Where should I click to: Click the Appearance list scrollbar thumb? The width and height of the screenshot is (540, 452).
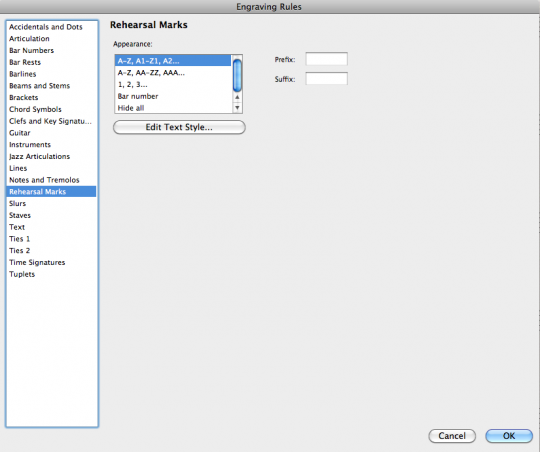[237, 75]
